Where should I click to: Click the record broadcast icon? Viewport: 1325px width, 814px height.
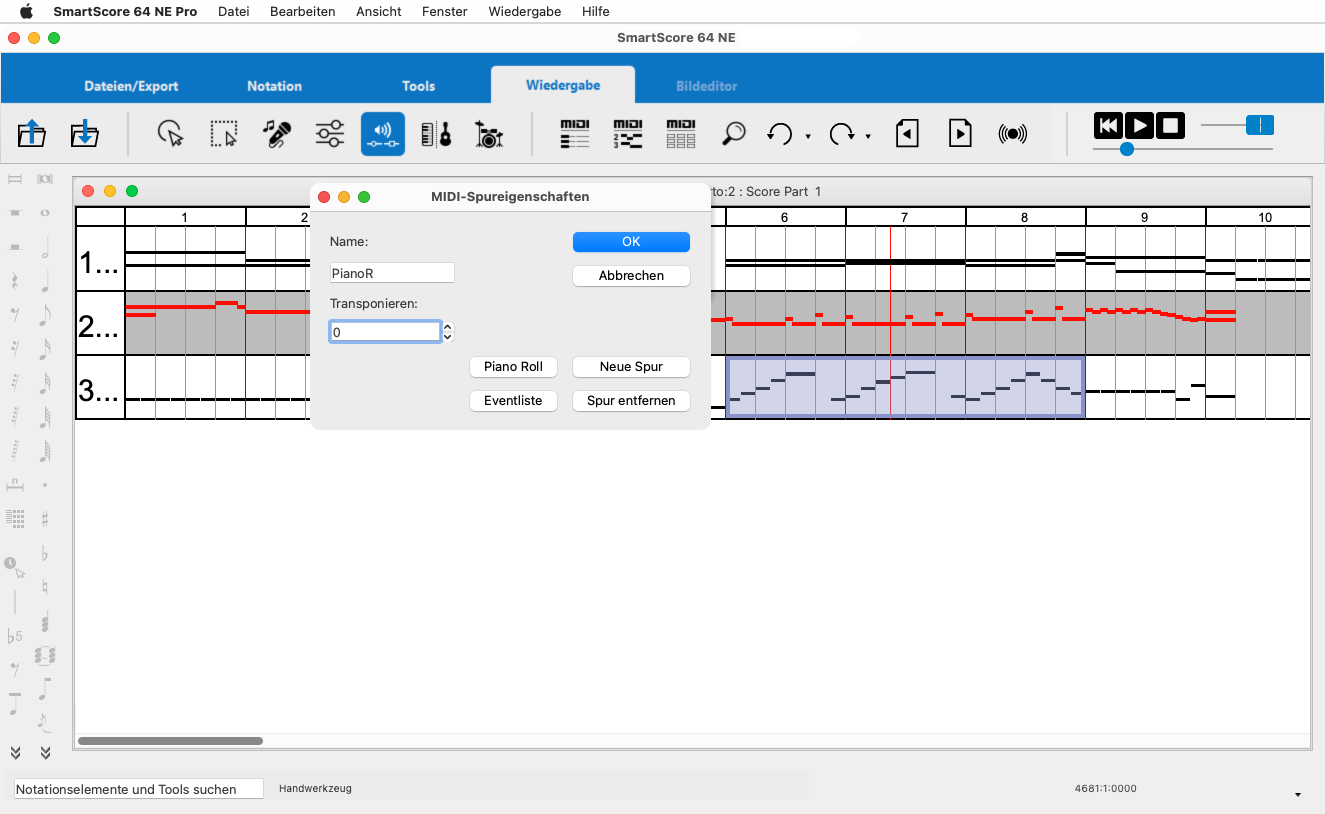(x=1012, y=134)
